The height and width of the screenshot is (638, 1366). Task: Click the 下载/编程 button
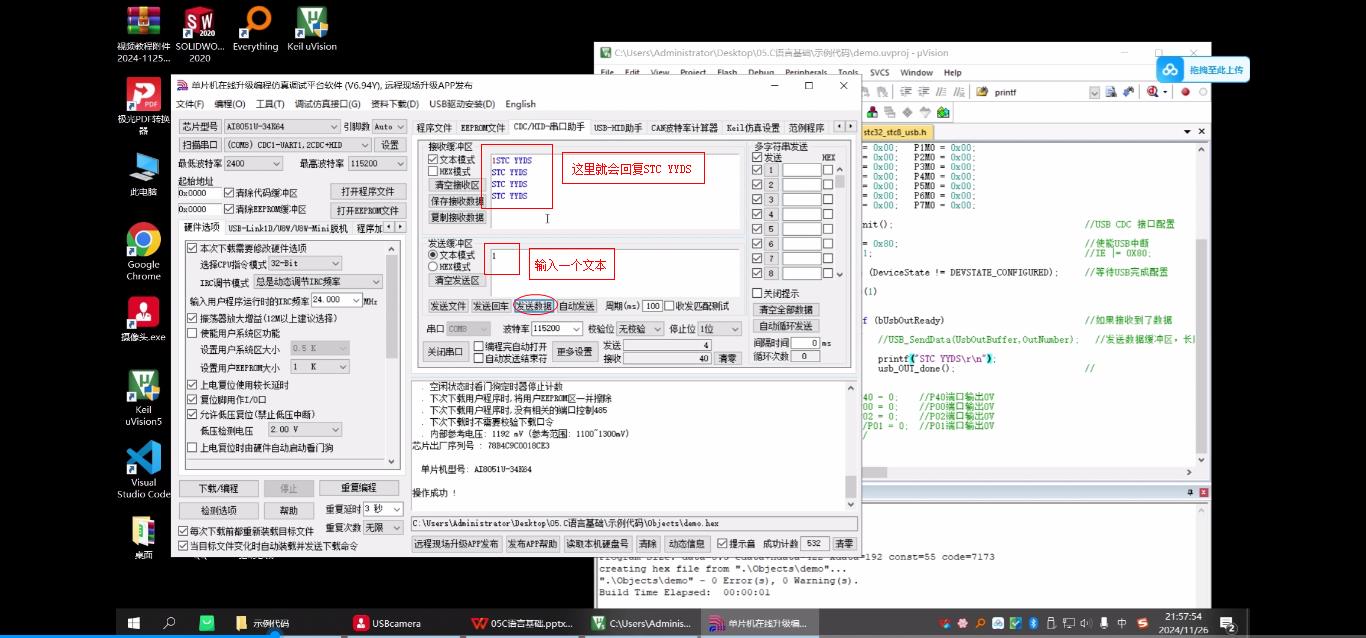point(219,488)
